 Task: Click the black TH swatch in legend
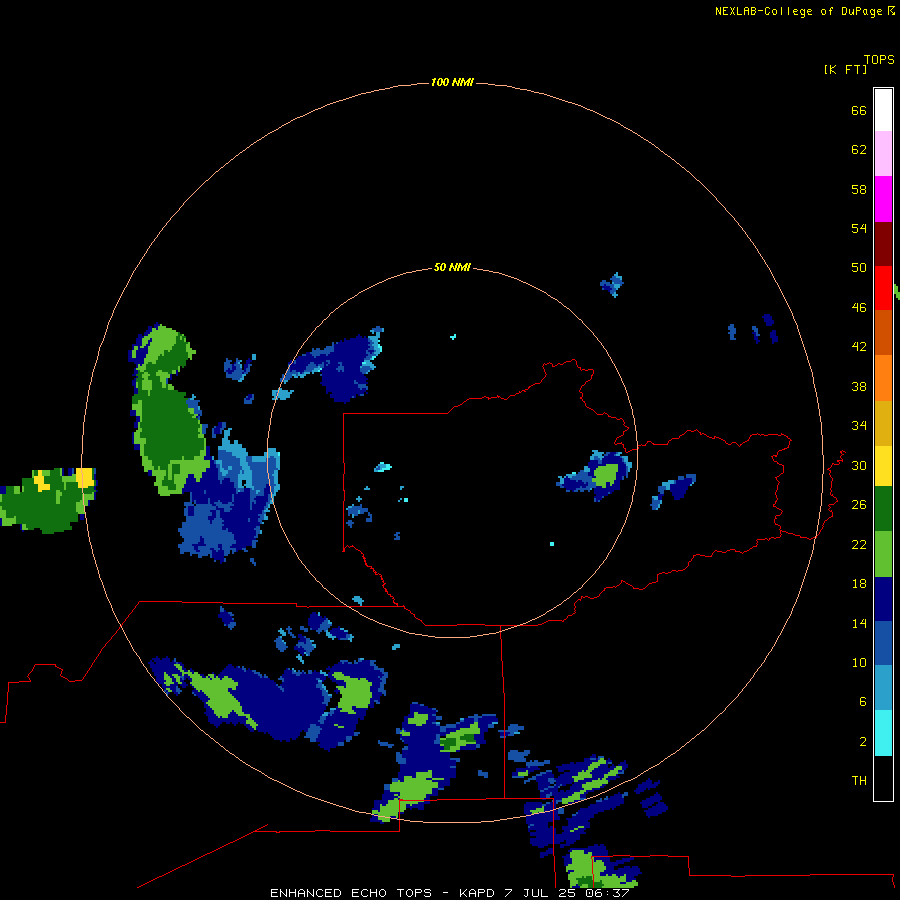[883, 778]
